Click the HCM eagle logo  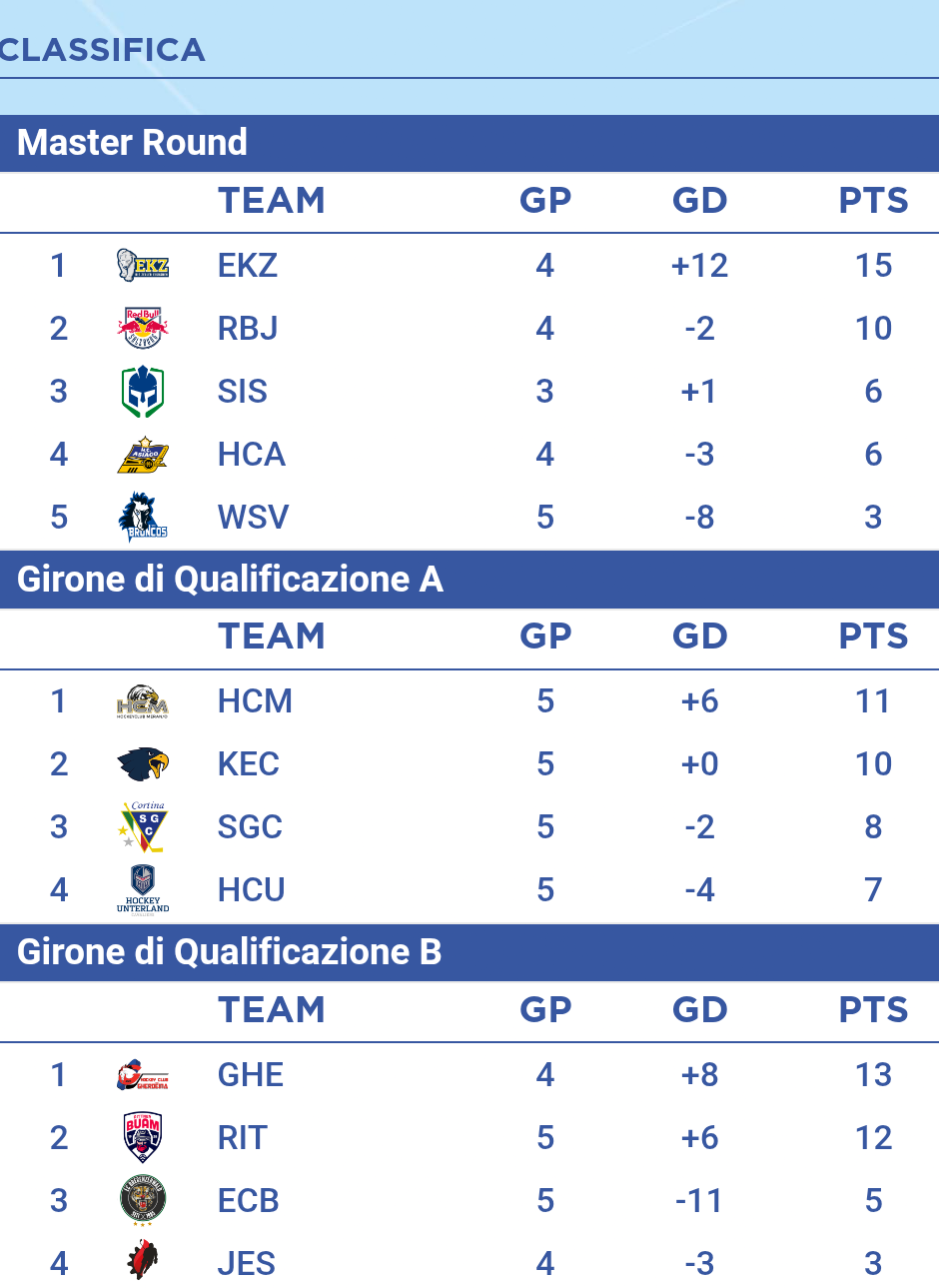(x=142, y=701)
